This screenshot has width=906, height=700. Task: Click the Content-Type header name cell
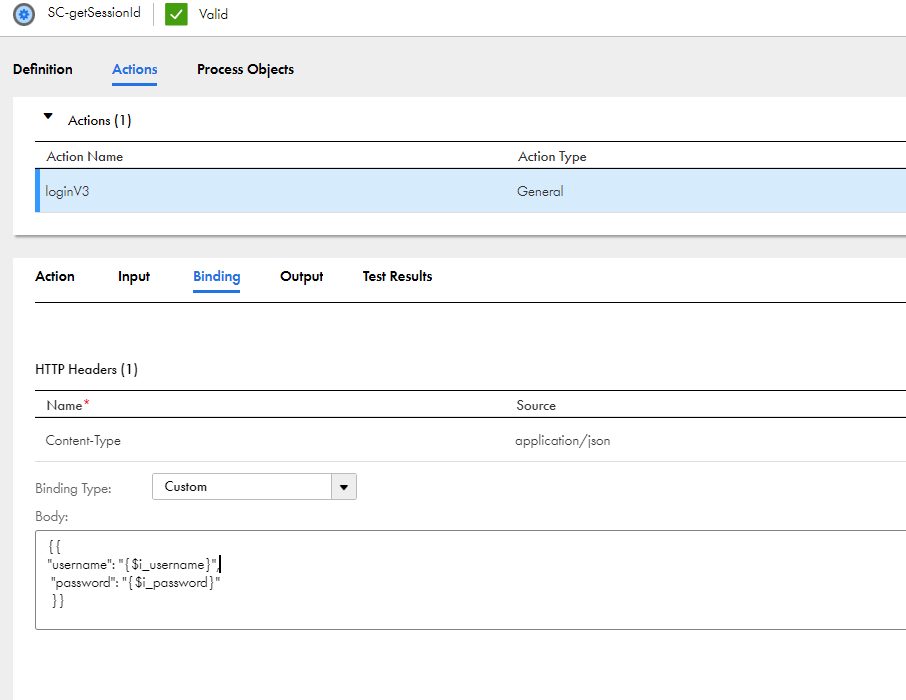83,440
